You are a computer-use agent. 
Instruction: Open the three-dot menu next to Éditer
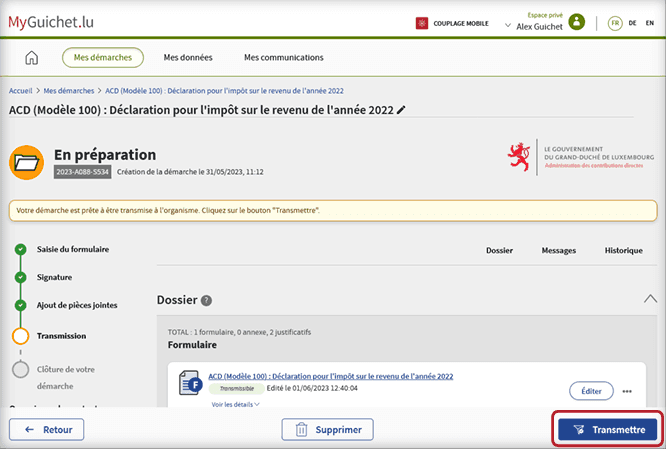tap(627, 391)
